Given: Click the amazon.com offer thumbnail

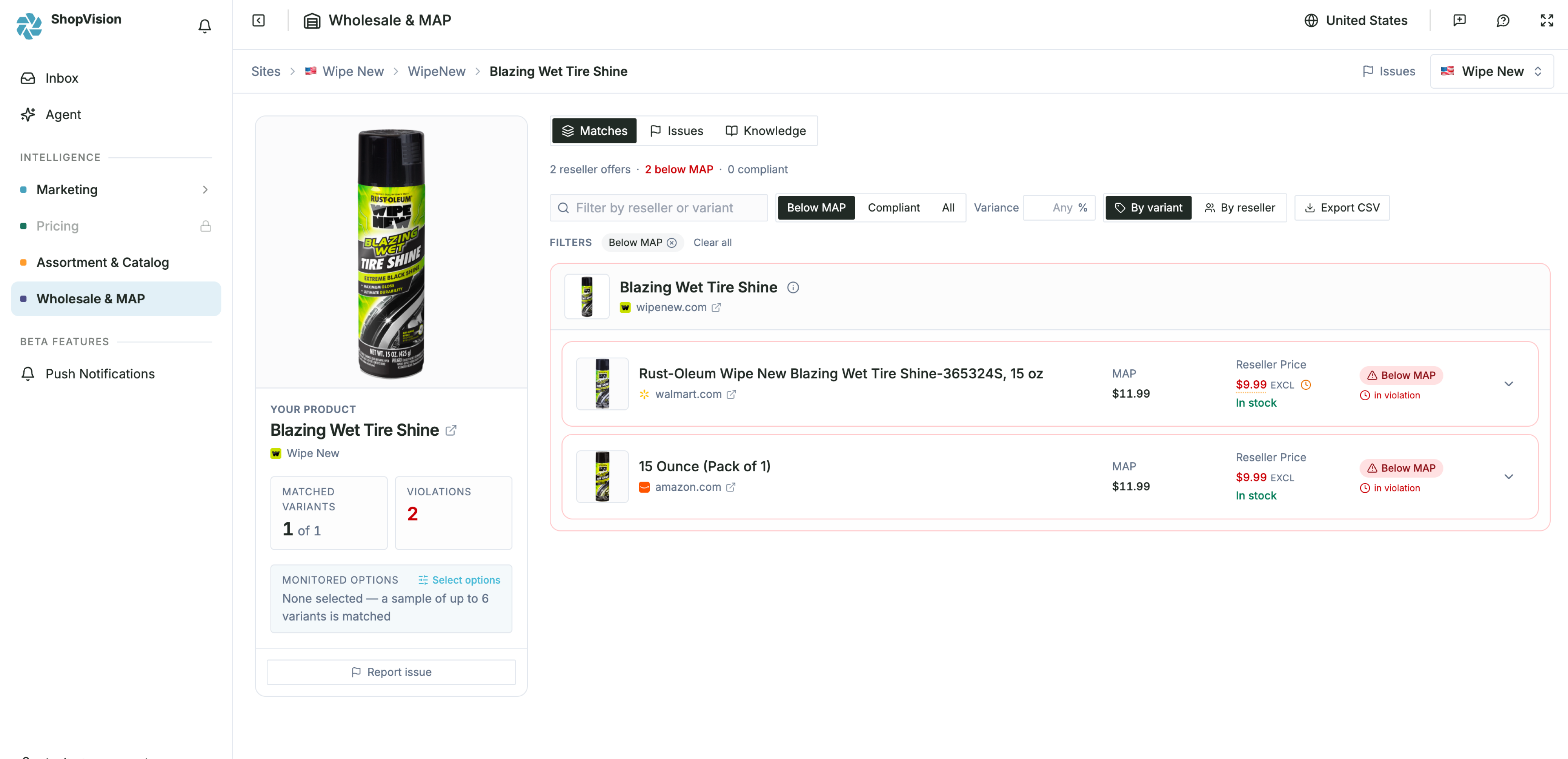Looking at the screenshot, I should 602,476.
